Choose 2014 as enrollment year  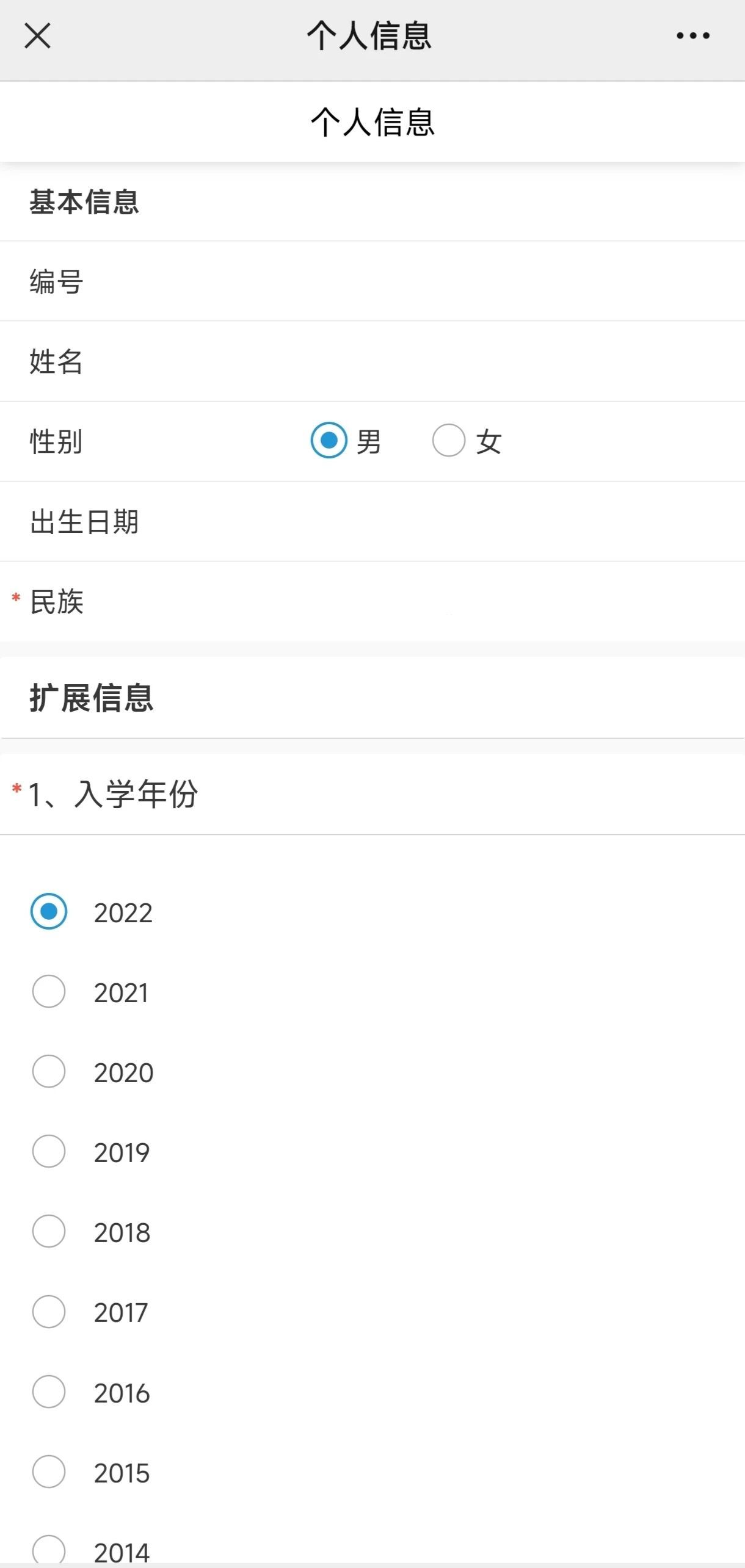[49, 1551]
